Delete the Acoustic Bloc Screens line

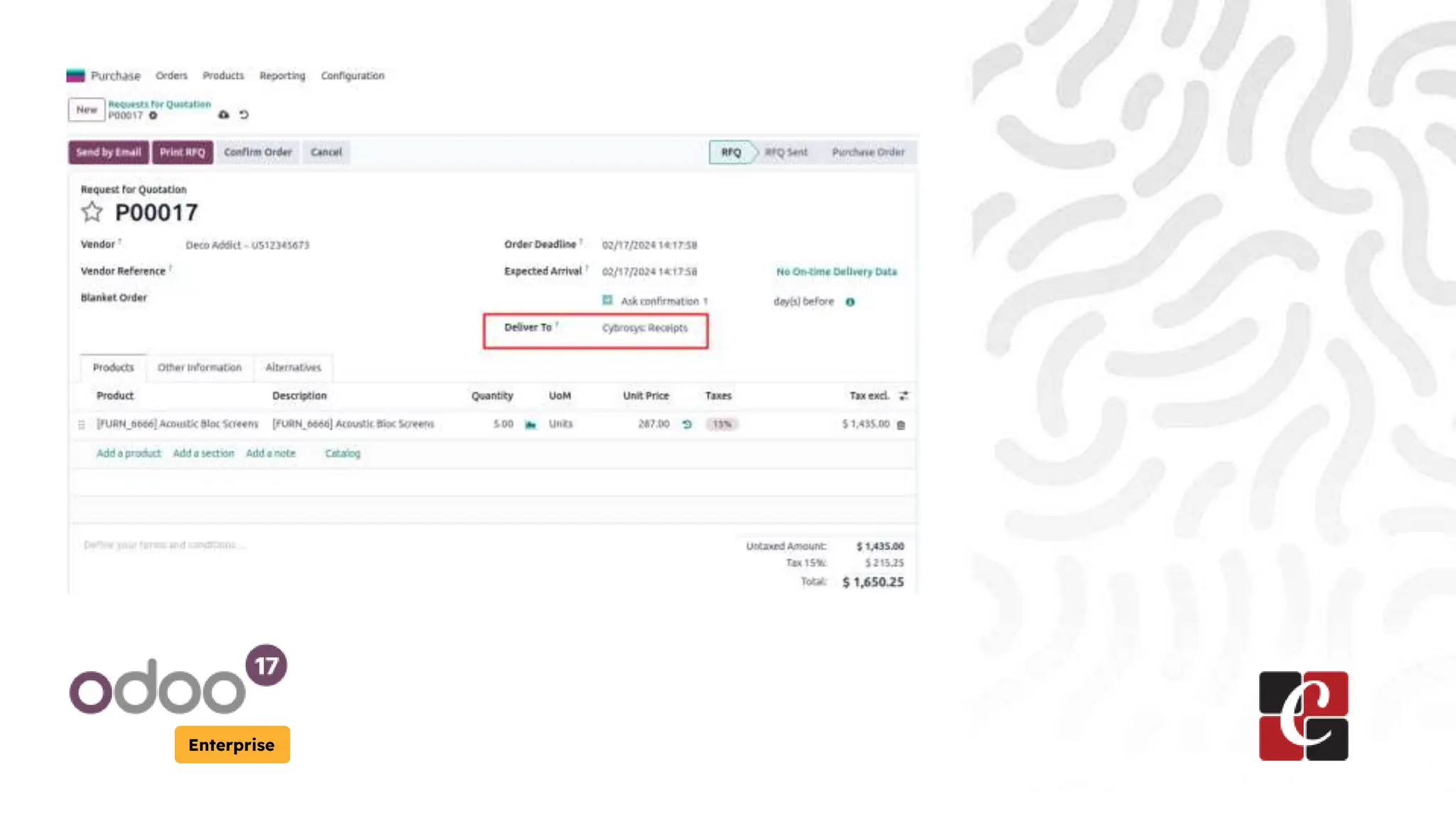point(901,425)
